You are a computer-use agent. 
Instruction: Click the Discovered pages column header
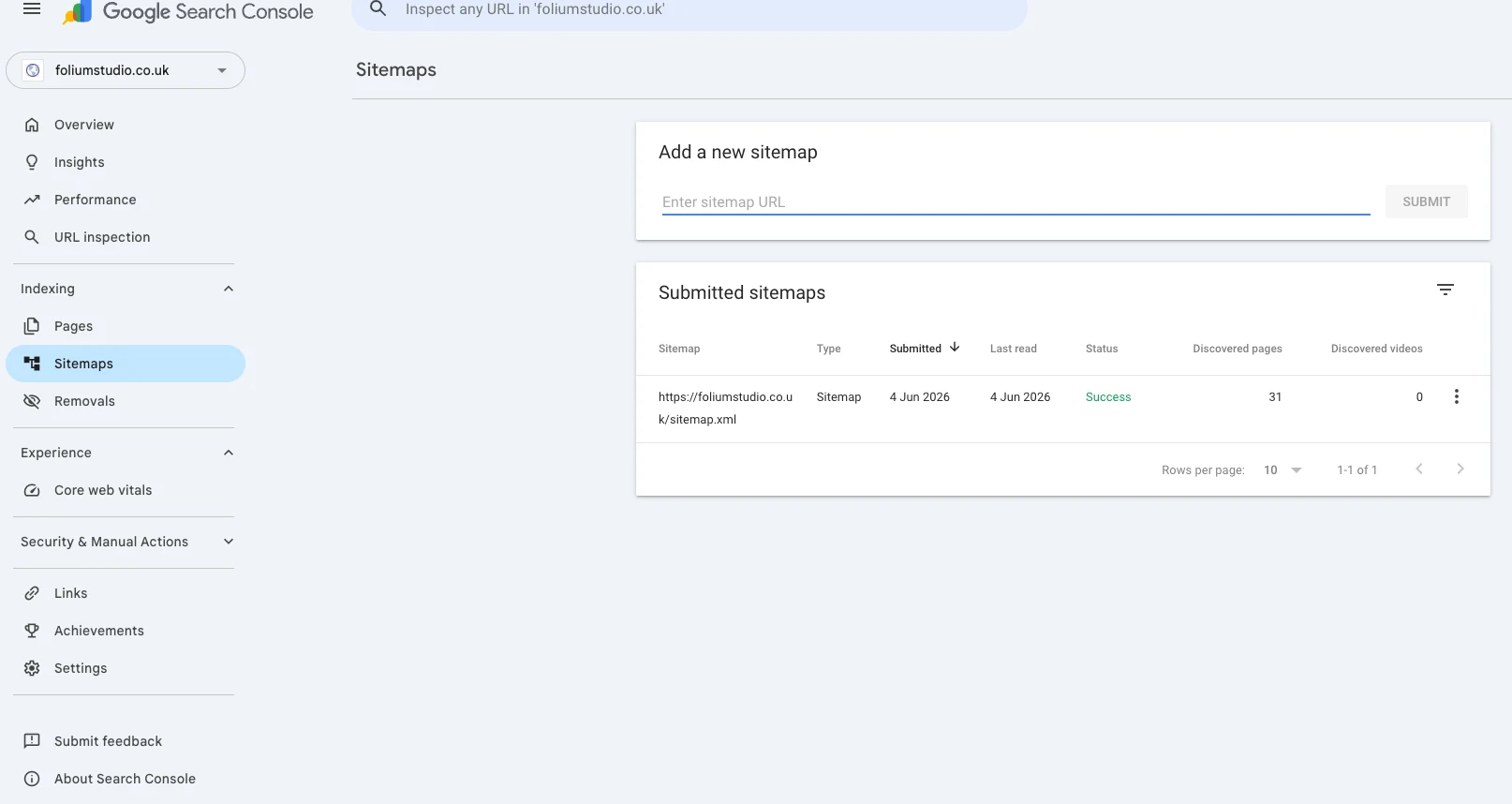[x=1237, y=349]
